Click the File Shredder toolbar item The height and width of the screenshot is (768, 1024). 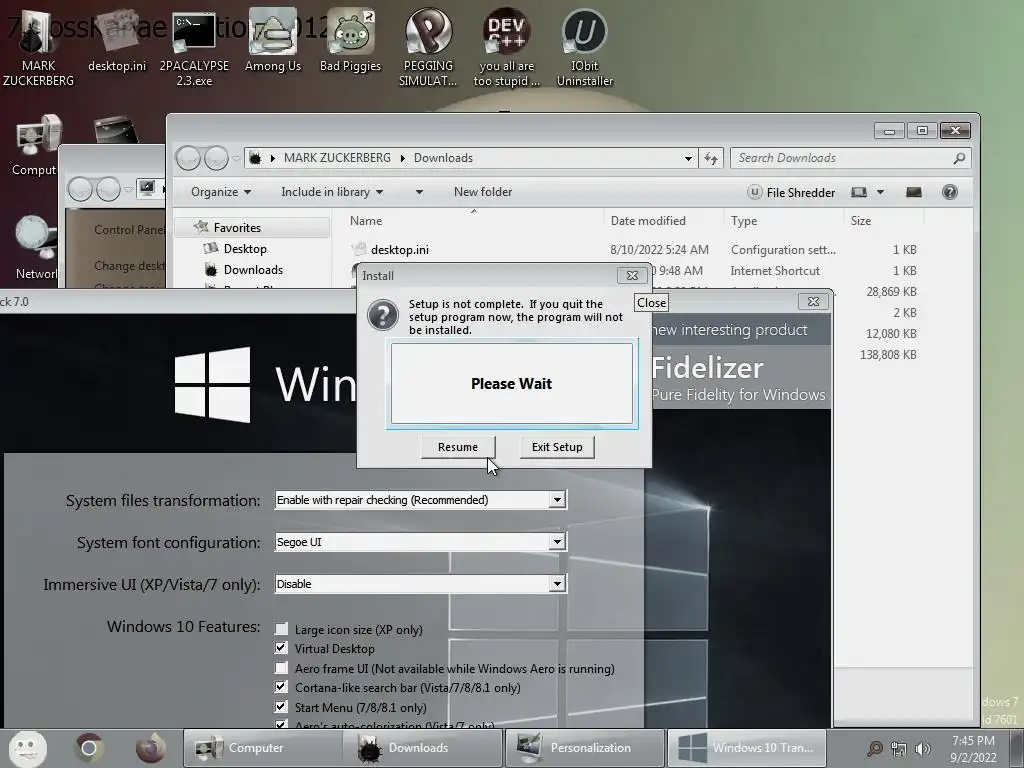click(792, 192)
